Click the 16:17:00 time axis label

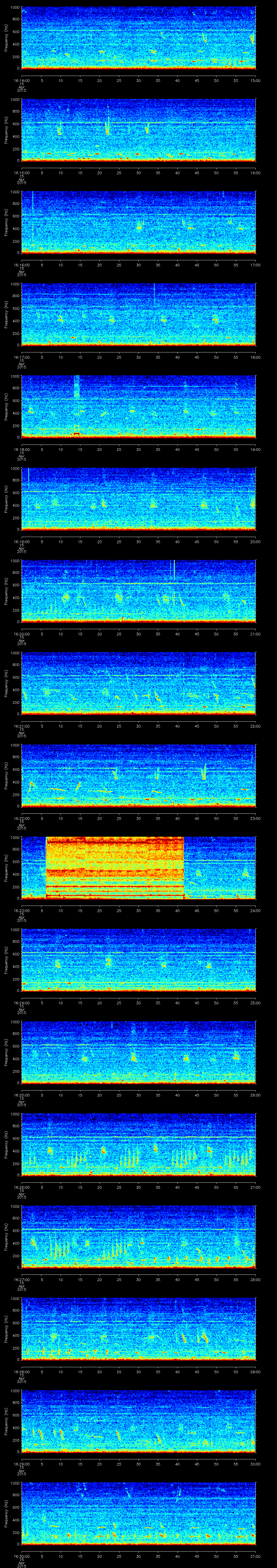(x=21, y=357)
